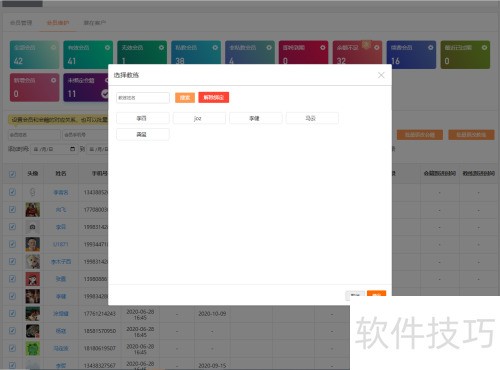Toggle checkbox for the 李木子西 member row
Viewport: 500px width, 370px height.
(x=12, y=261)
